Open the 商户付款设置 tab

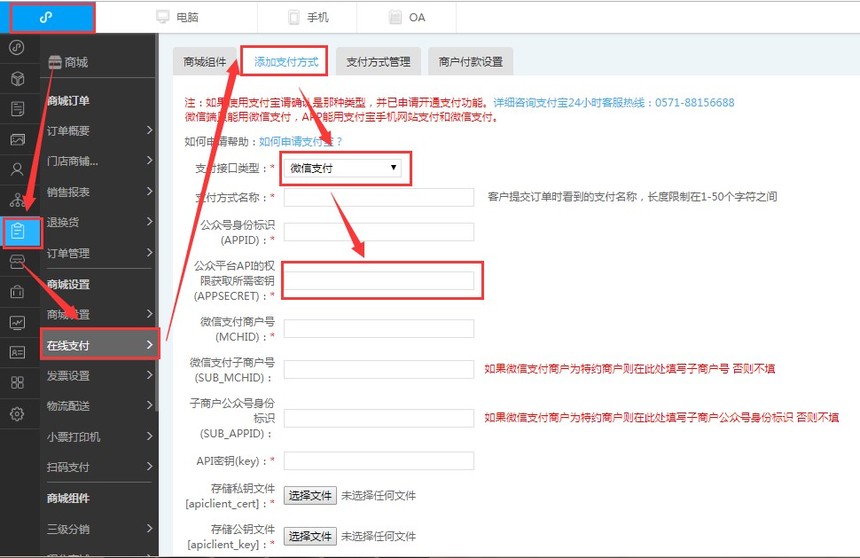click(x=471, y=61)
